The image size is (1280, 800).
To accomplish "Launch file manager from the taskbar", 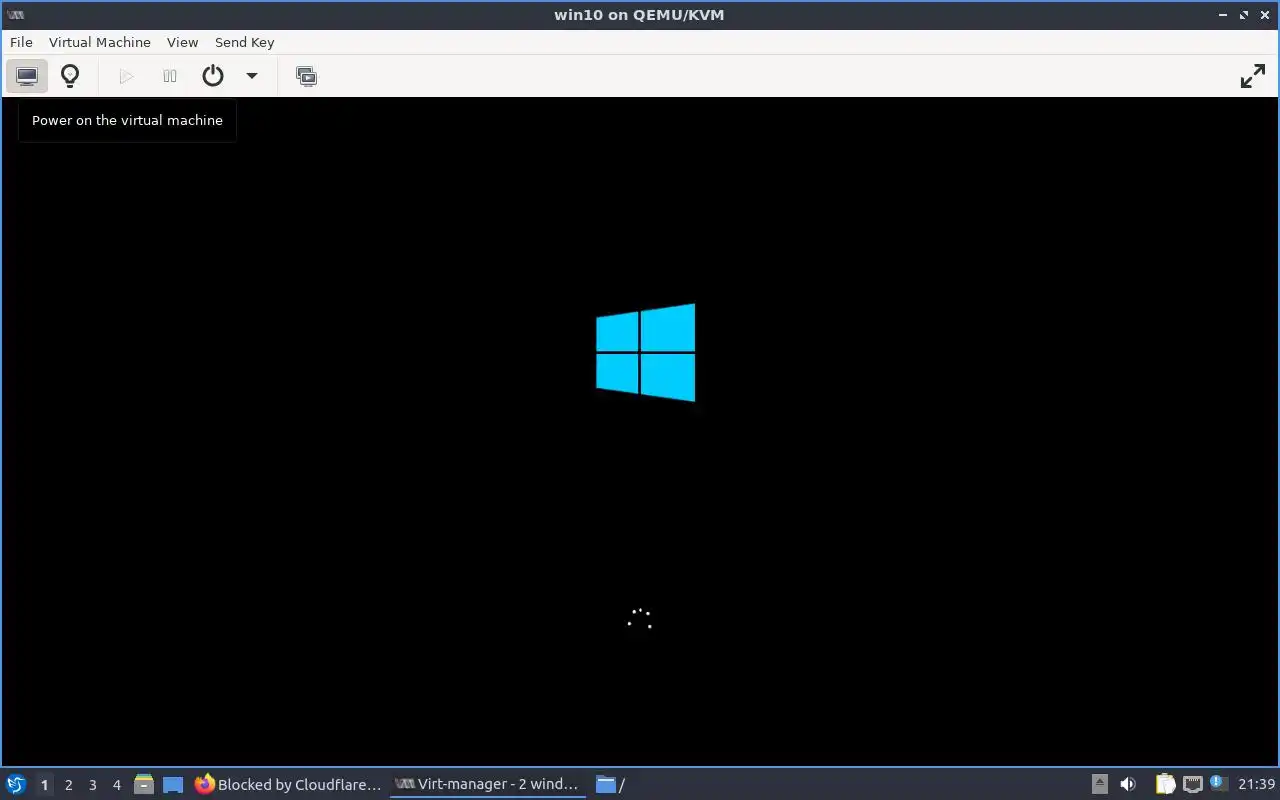I will click(x=144, y=784).
